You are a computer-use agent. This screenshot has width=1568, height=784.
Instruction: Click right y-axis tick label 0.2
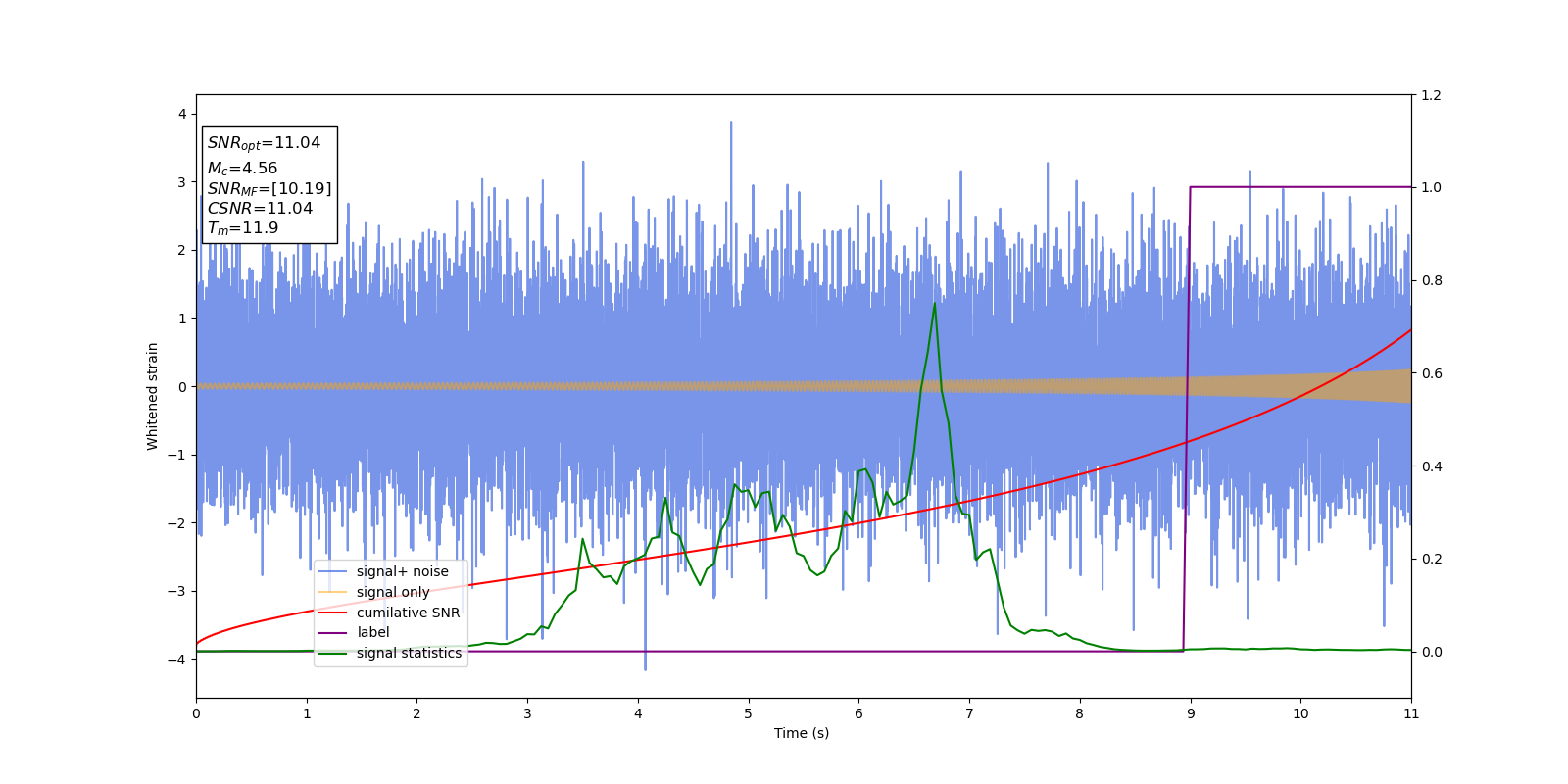click(x=1431, y=559)
